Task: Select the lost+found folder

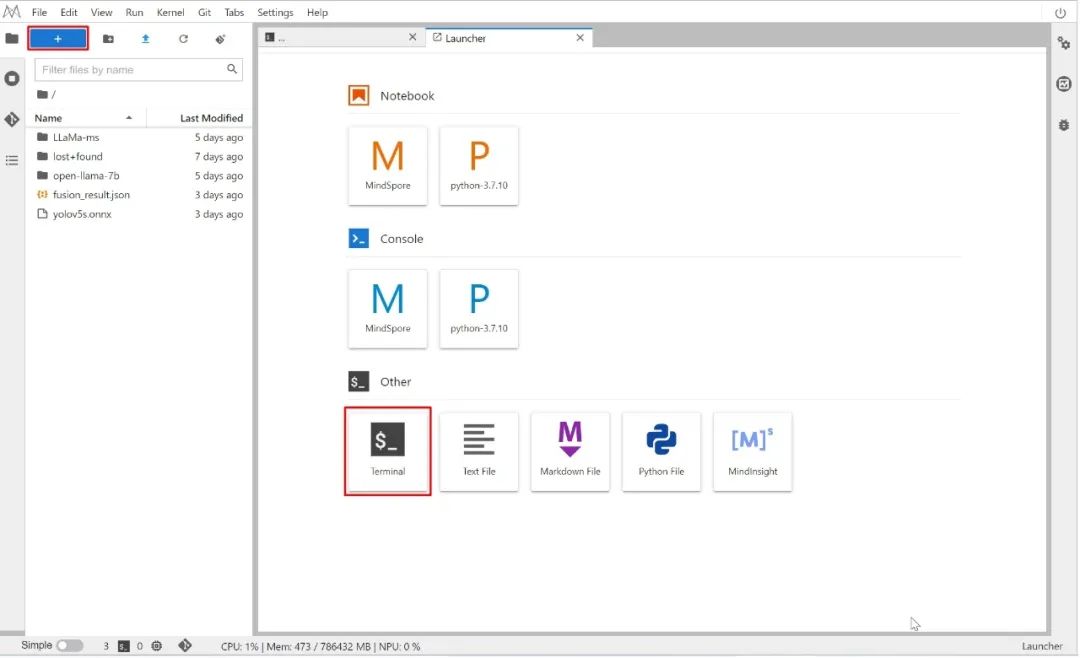Action: (x=140, y=156)
